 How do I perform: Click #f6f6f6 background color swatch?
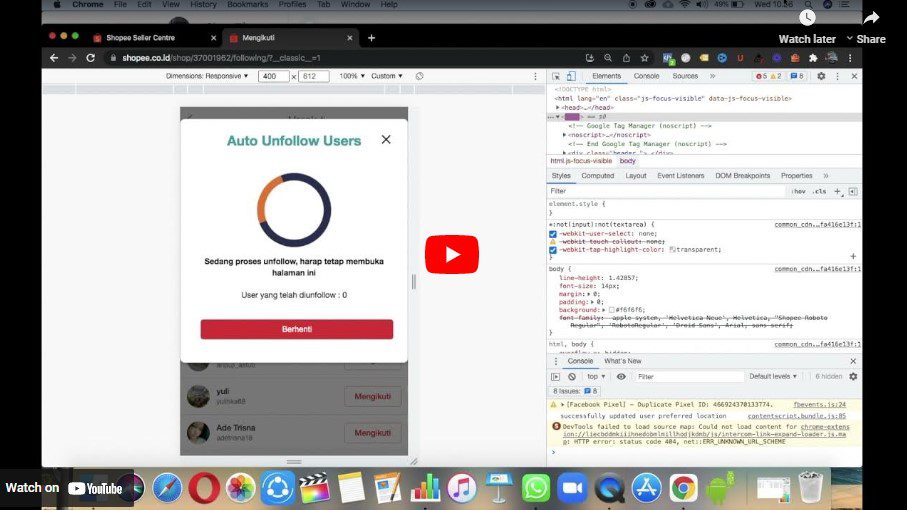pos(611,310)
